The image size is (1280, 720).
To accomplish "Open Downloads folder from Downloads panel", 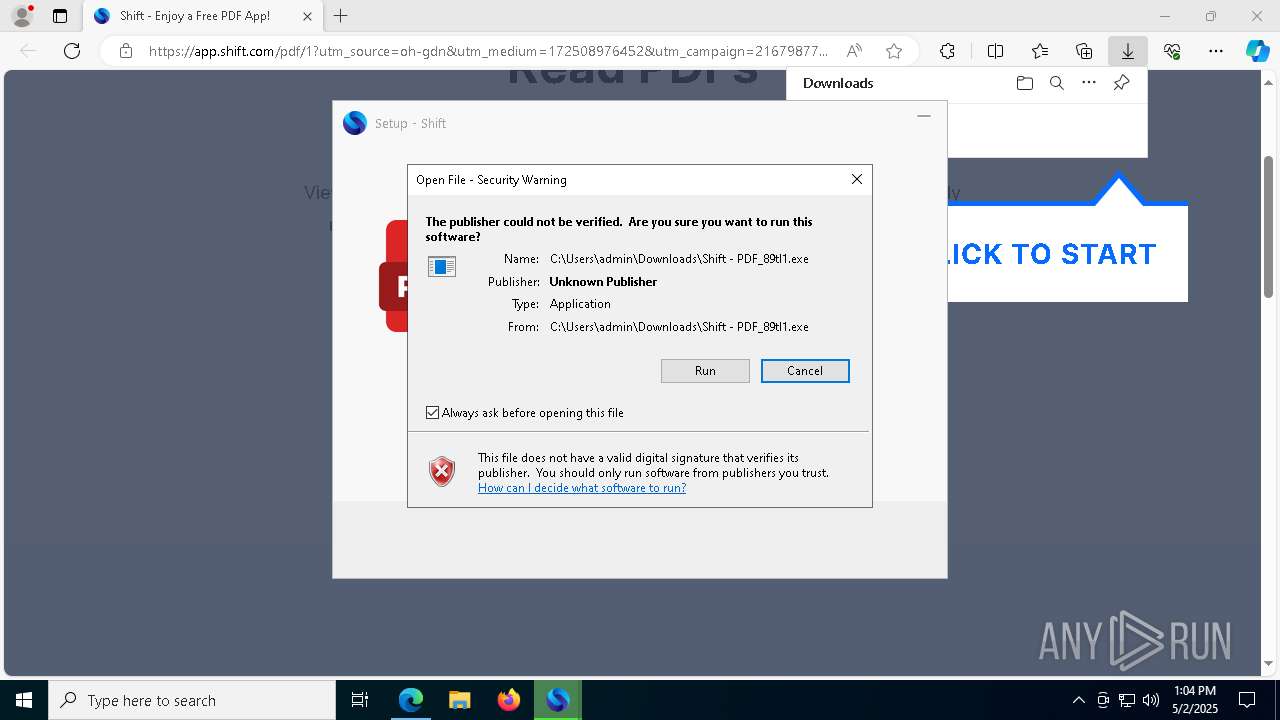I will click(x=1024, y=83).
